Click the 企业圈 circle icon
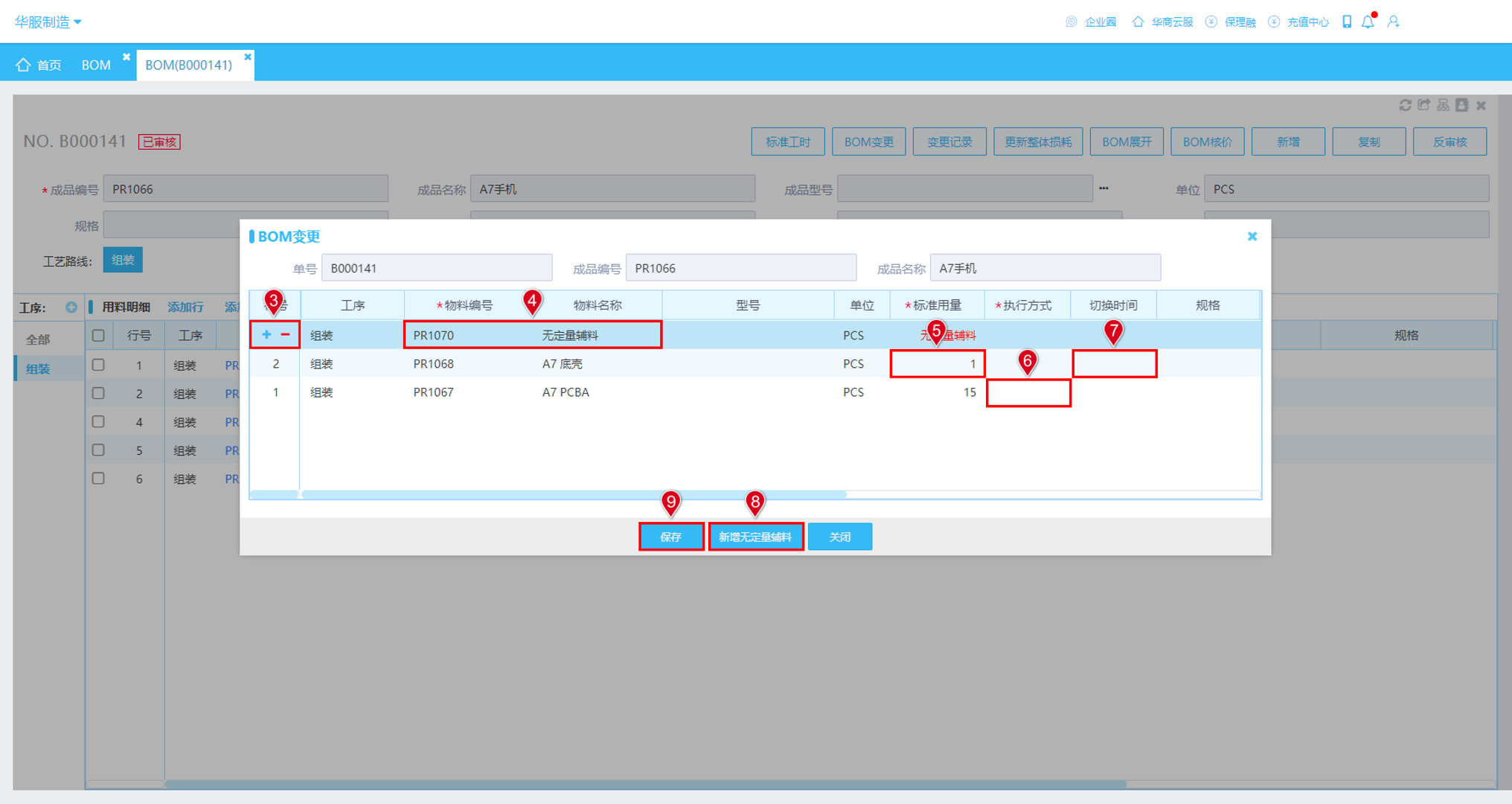1512x804 pixels. click(1071, 22)
